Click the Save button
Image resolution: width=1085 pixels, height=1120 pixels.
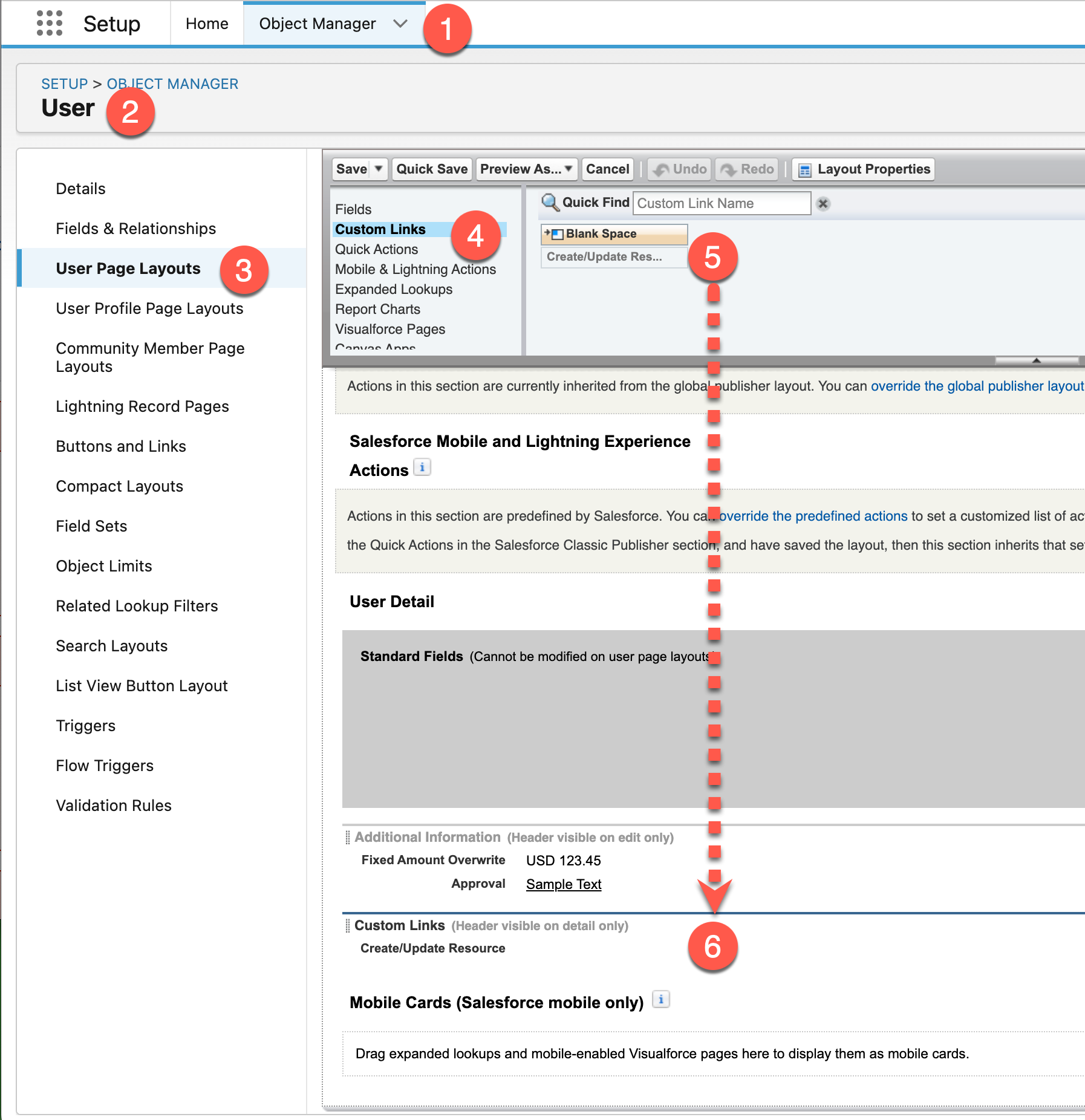pyautogui.click(x=351, y=169)
